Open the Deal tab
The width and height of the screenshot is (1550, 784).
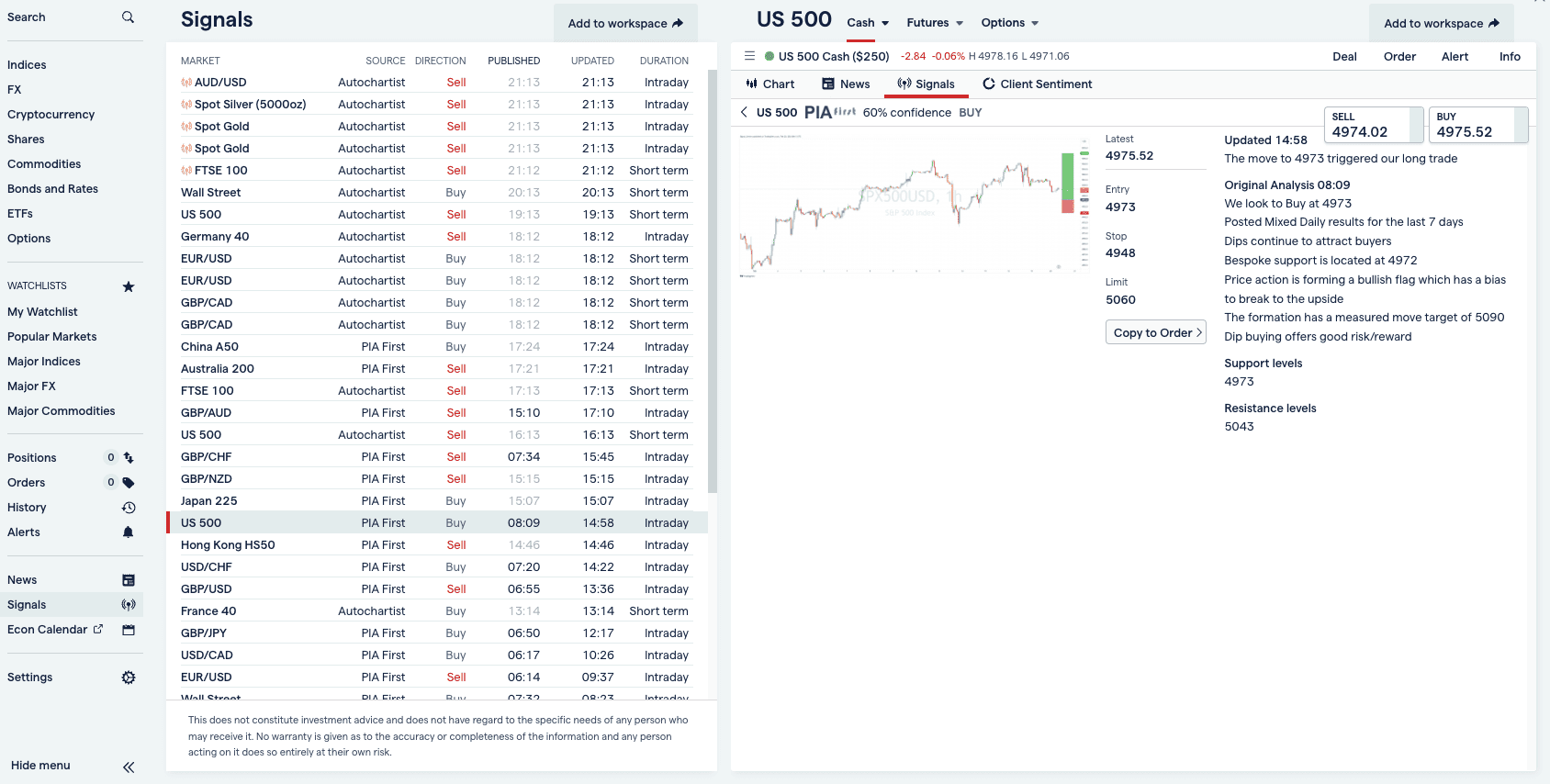coord(1344,56)
